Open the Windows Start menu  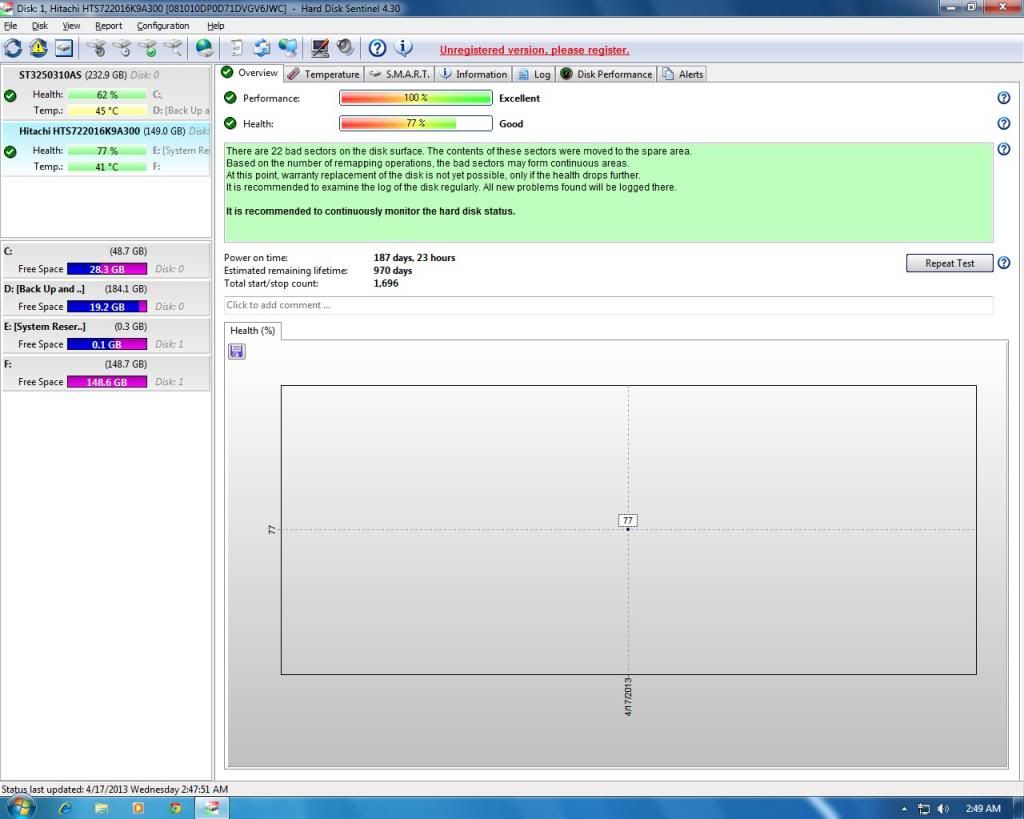(20, 808)
